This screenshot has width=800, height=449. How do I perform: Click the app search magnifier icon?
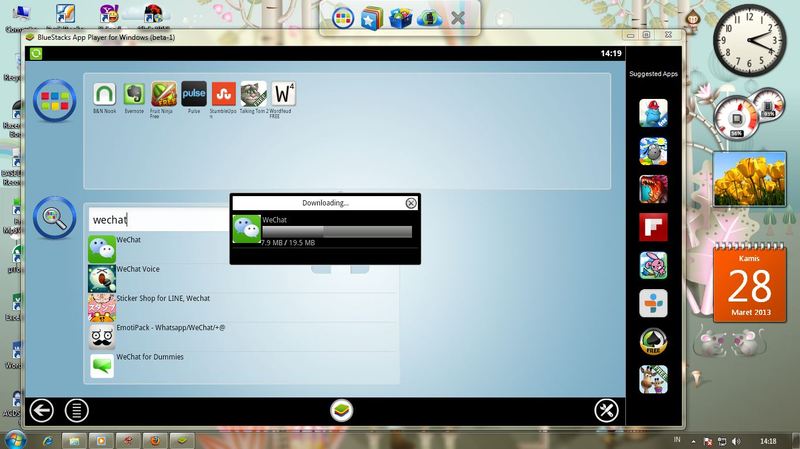click(x=55, y=218)
